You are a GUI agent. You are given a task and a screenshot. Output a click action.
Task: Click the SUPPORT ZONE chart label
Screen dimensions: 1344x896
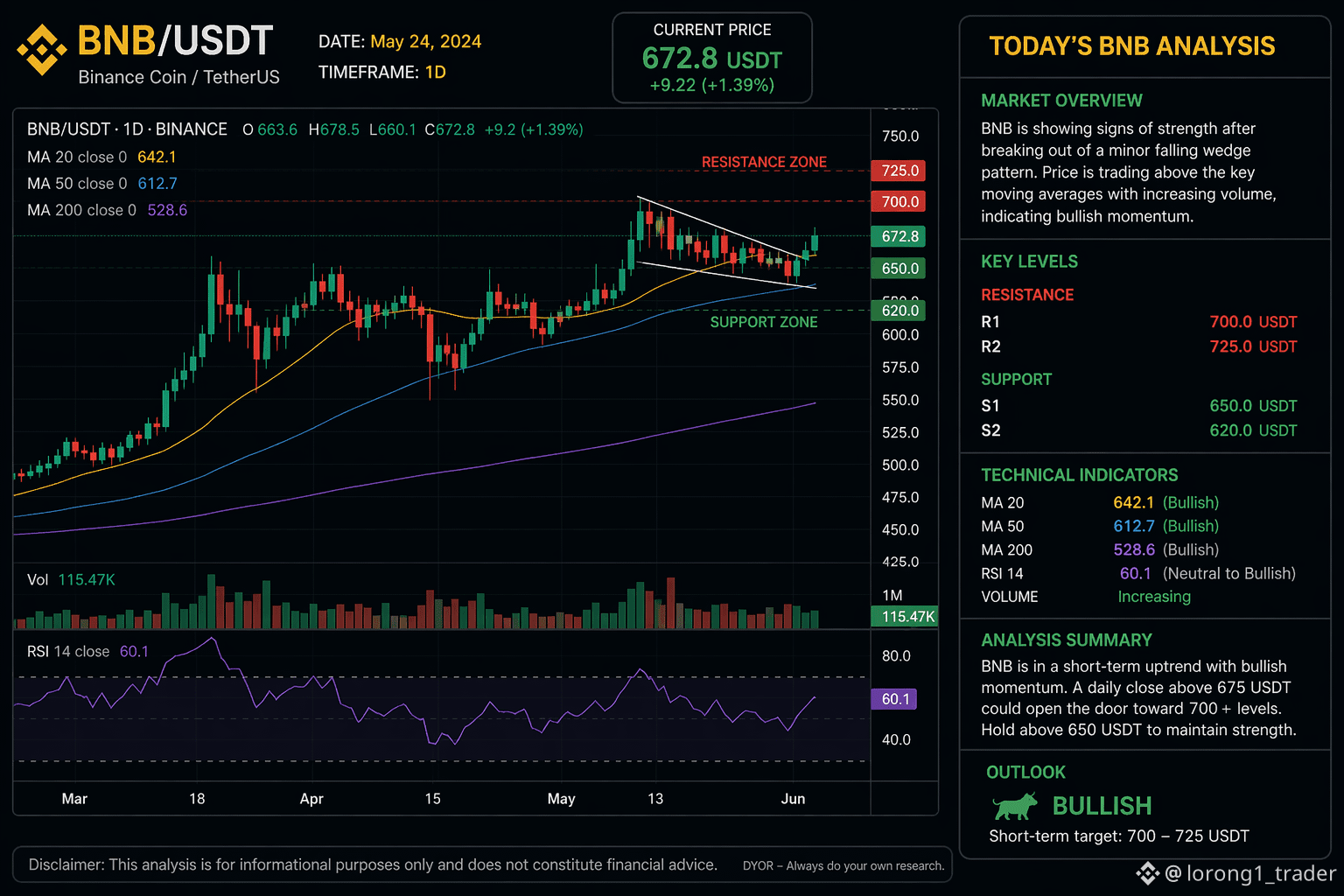pos(764,322)
